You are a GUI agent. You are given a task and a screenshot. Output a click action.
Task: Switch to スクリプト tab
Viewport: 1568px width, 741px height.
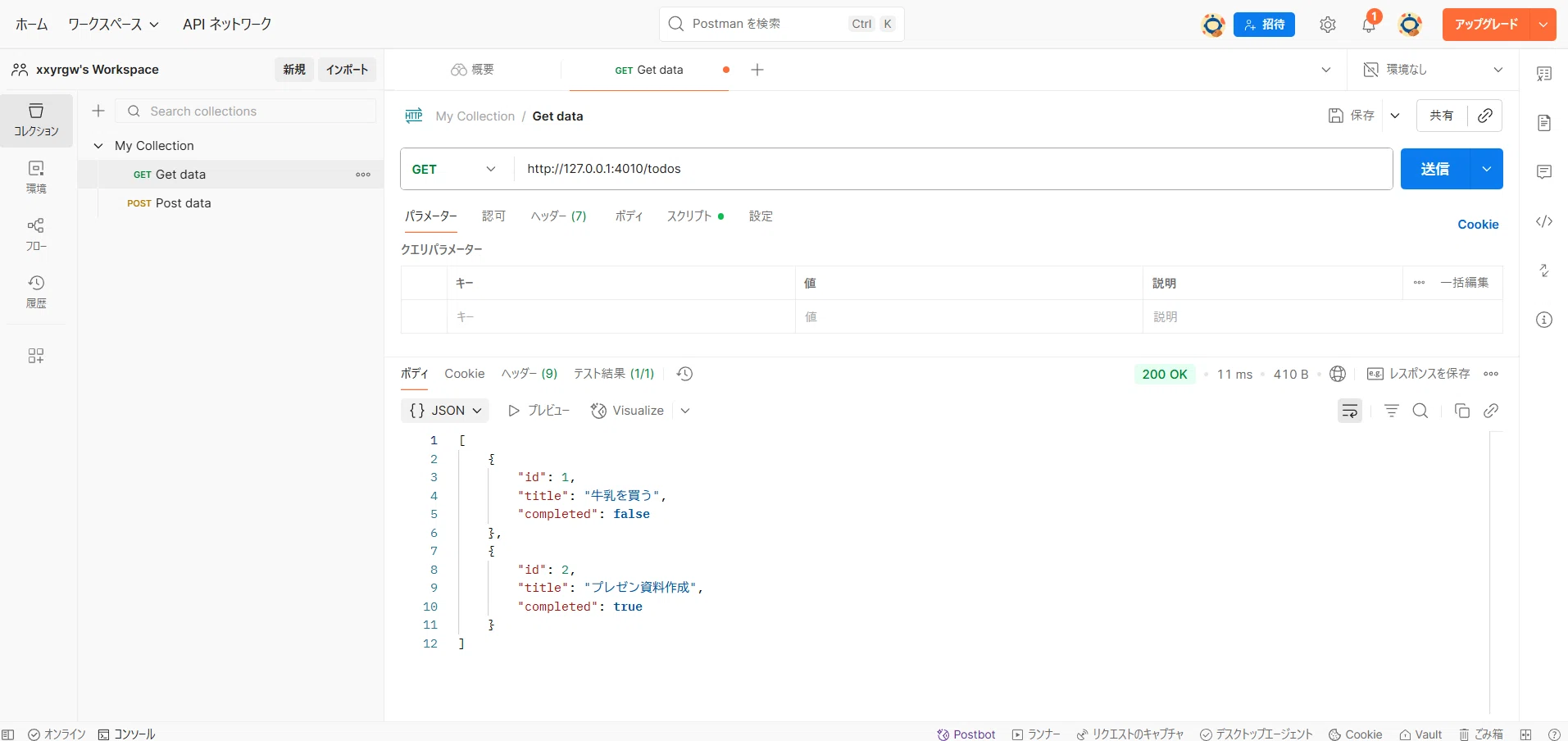(x=695, y=216)
